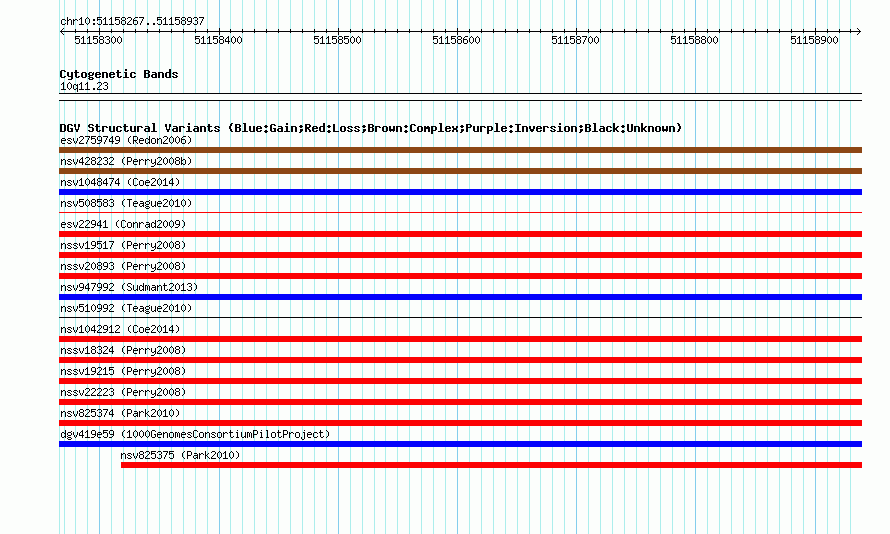Open variant nssv20893 (Perry2008) label
This screenshot has height=534, width=890.
(123, 266)
